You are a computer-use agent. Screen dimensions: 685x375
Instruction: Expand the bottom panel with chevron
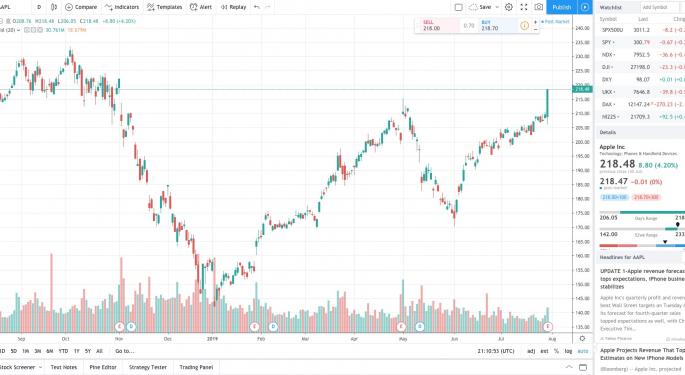tap(569, 367)
